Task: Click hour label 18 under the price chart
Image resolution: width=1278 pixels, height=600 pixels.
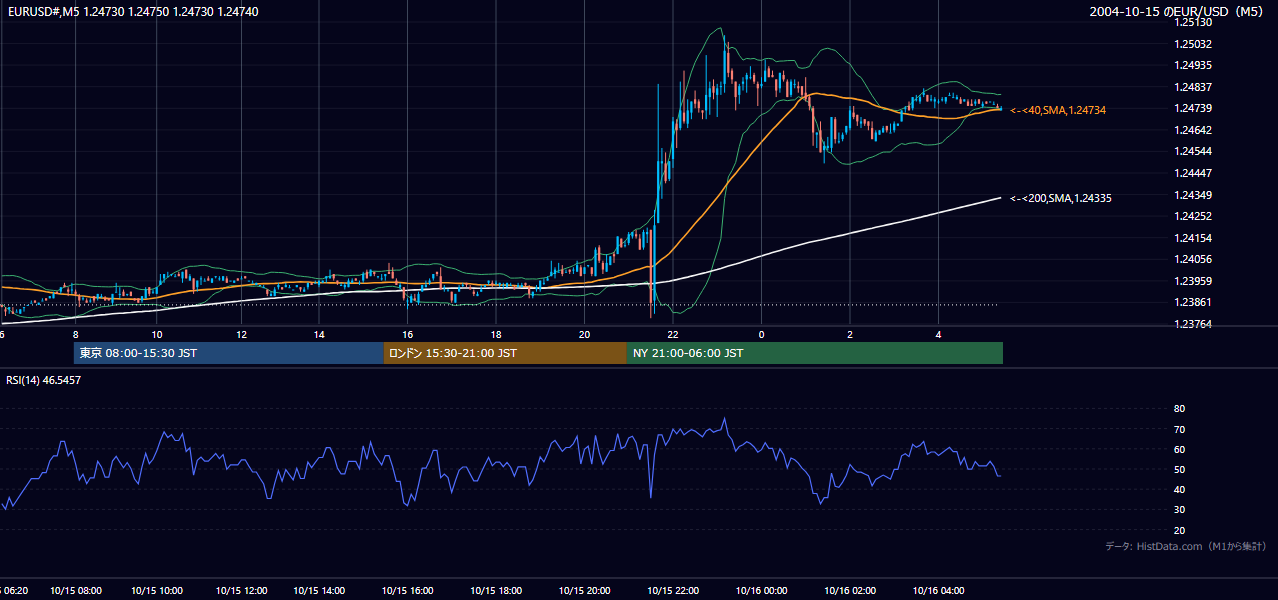Action: pos(496,334)
